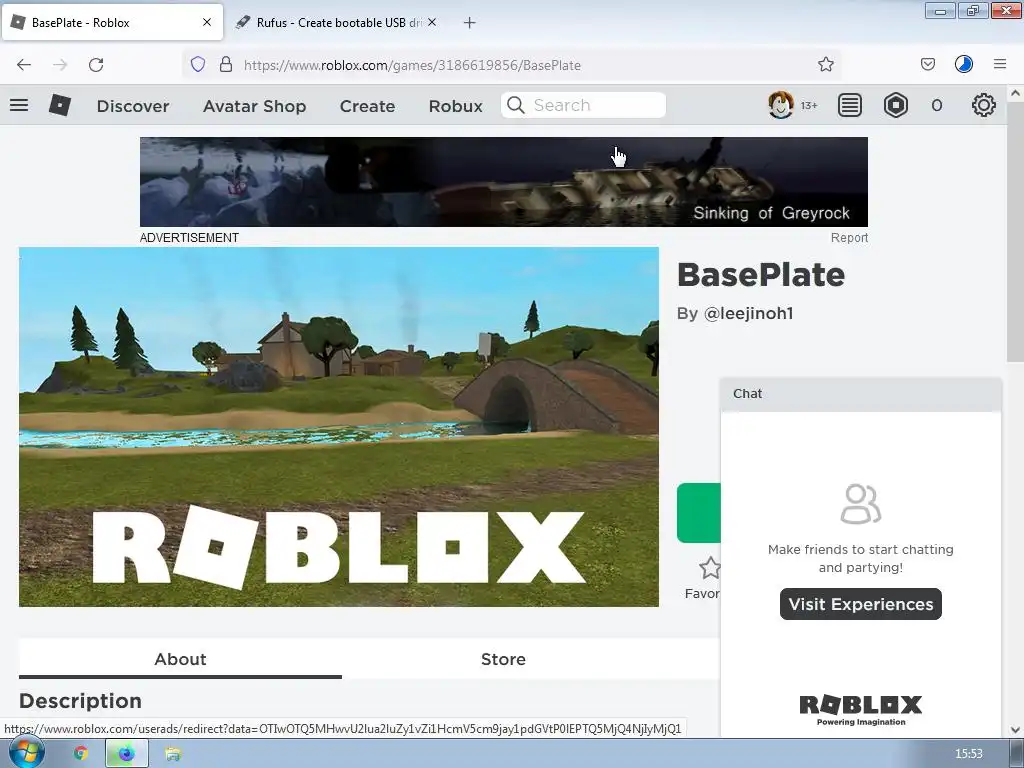Launch Chrome from the taskbar
Screen dimensions: 1024x768
[x=81, y=754]
